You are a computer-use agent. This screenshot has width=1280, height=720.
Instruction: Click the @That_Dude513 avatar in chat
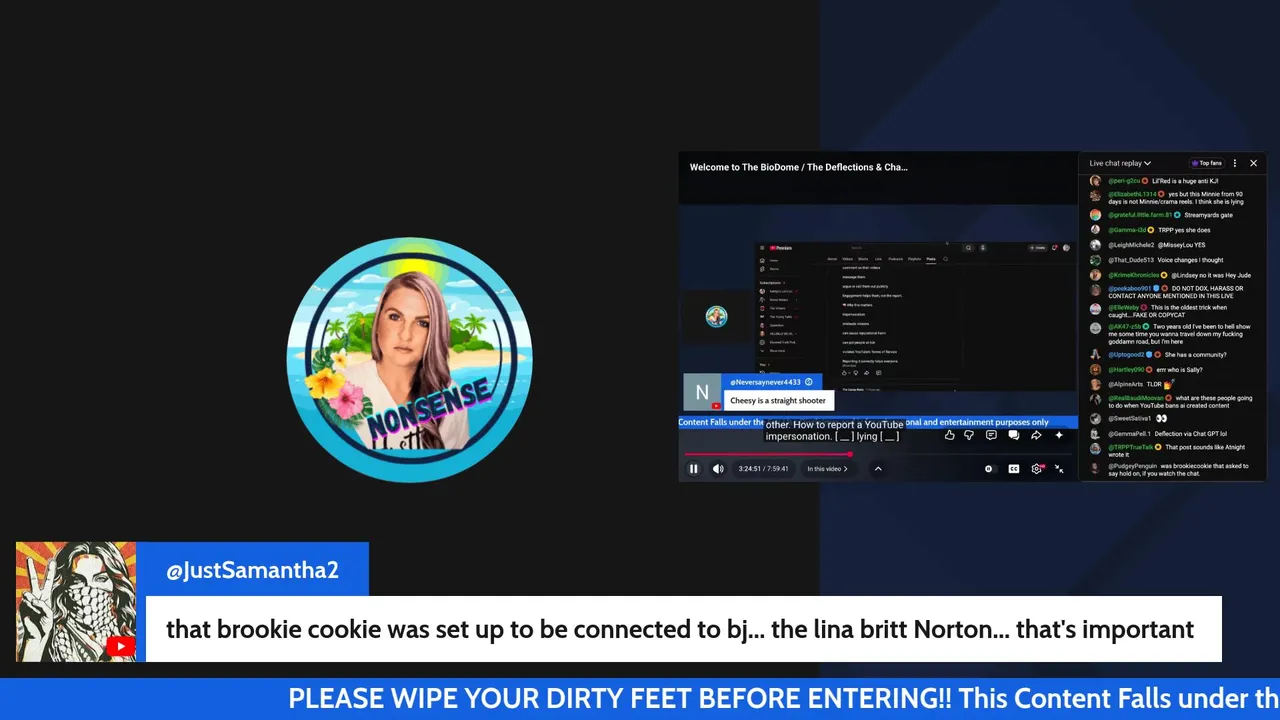click(1095, 260)
